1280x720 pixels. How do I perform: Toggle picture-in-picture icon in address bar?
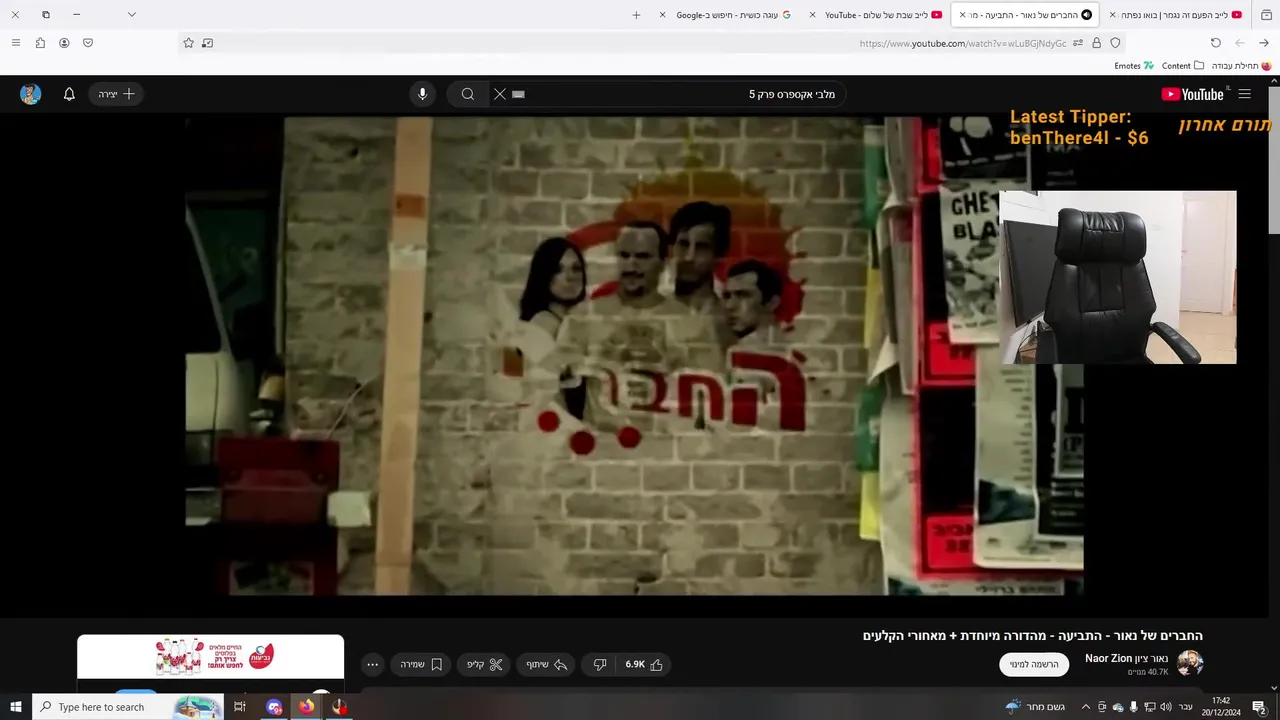click(207, 43)
